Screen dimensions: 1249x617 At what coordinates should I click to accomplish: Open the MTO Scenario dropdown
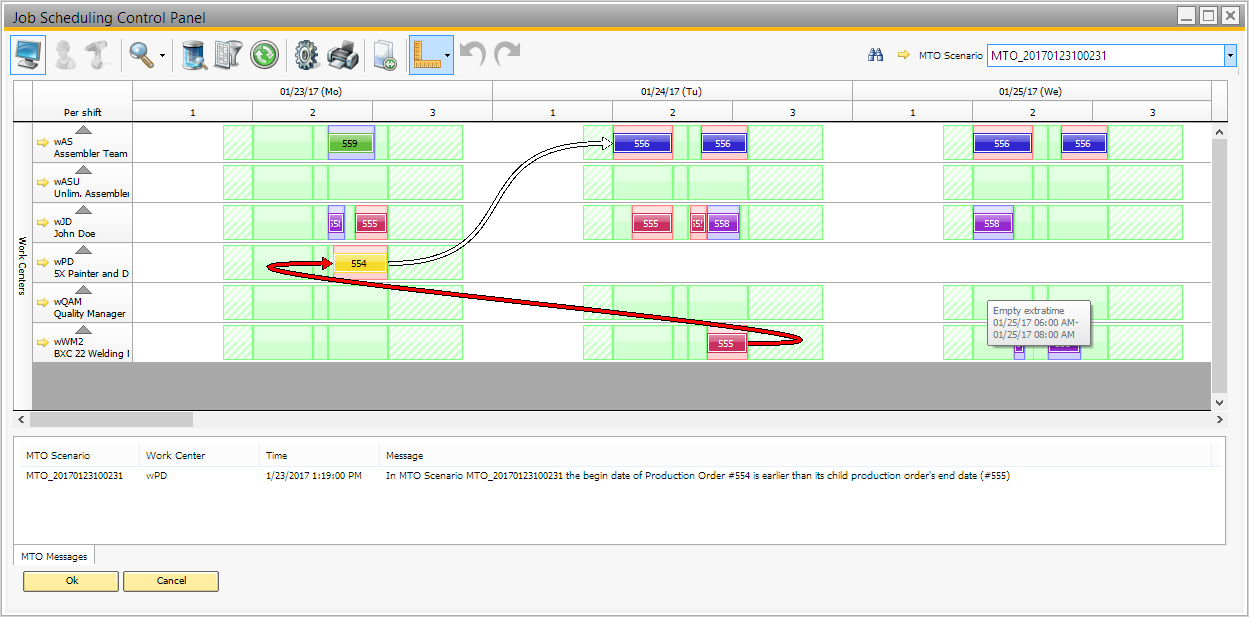[1230, 56]
